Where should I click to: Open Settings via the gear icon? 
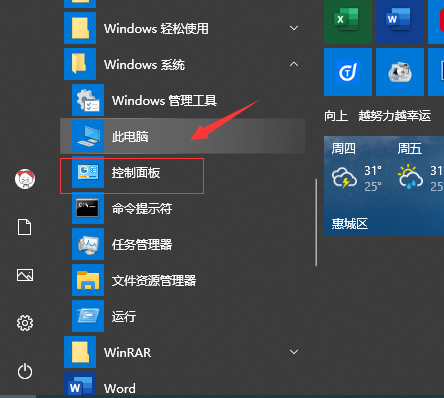pos(25,323)
